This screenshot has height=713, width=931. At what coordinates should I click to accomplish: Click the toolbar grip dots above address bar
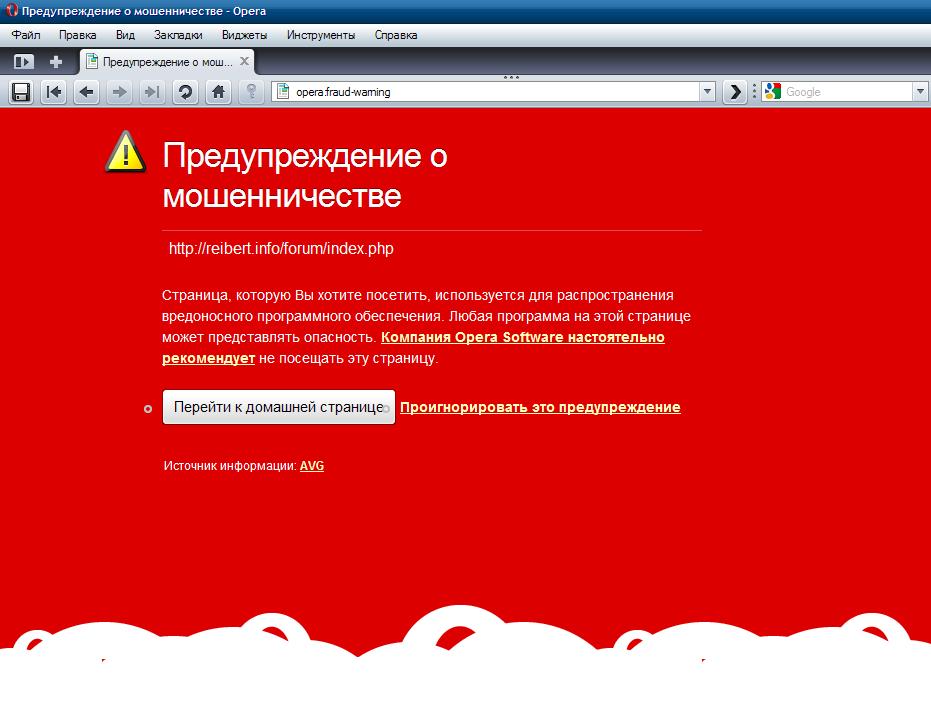[511, 77]
